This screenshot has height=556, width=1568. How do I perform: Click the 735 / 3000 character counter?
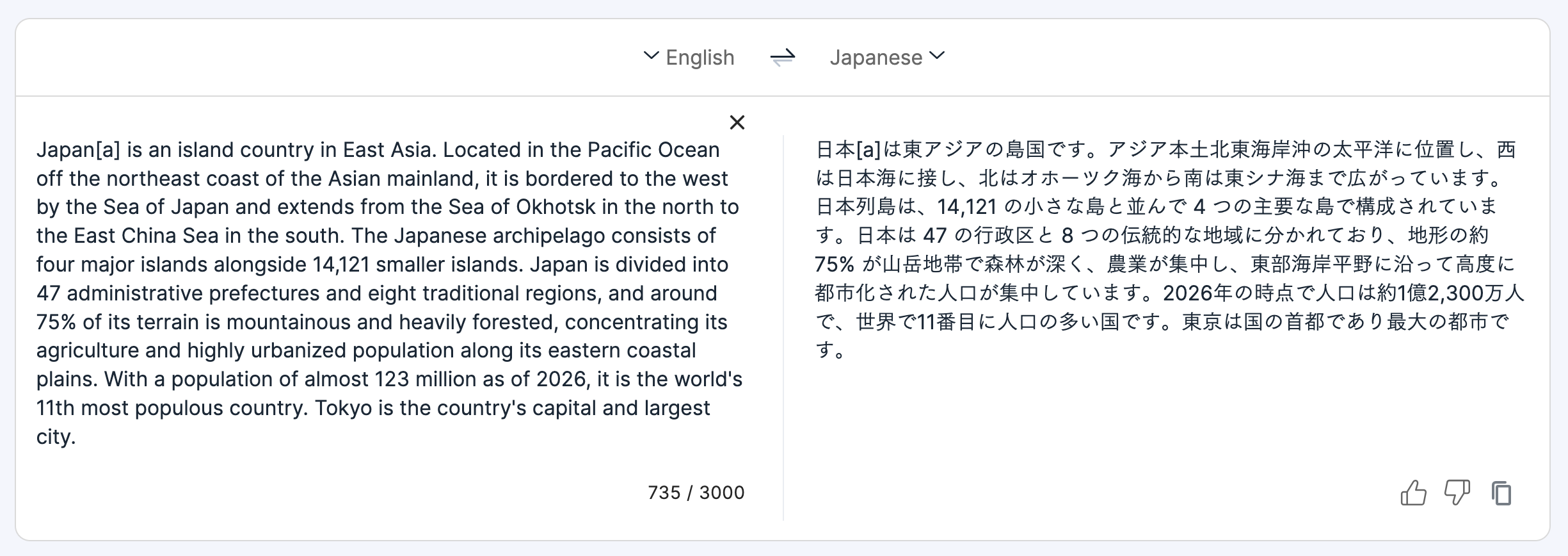coord(696,493)
